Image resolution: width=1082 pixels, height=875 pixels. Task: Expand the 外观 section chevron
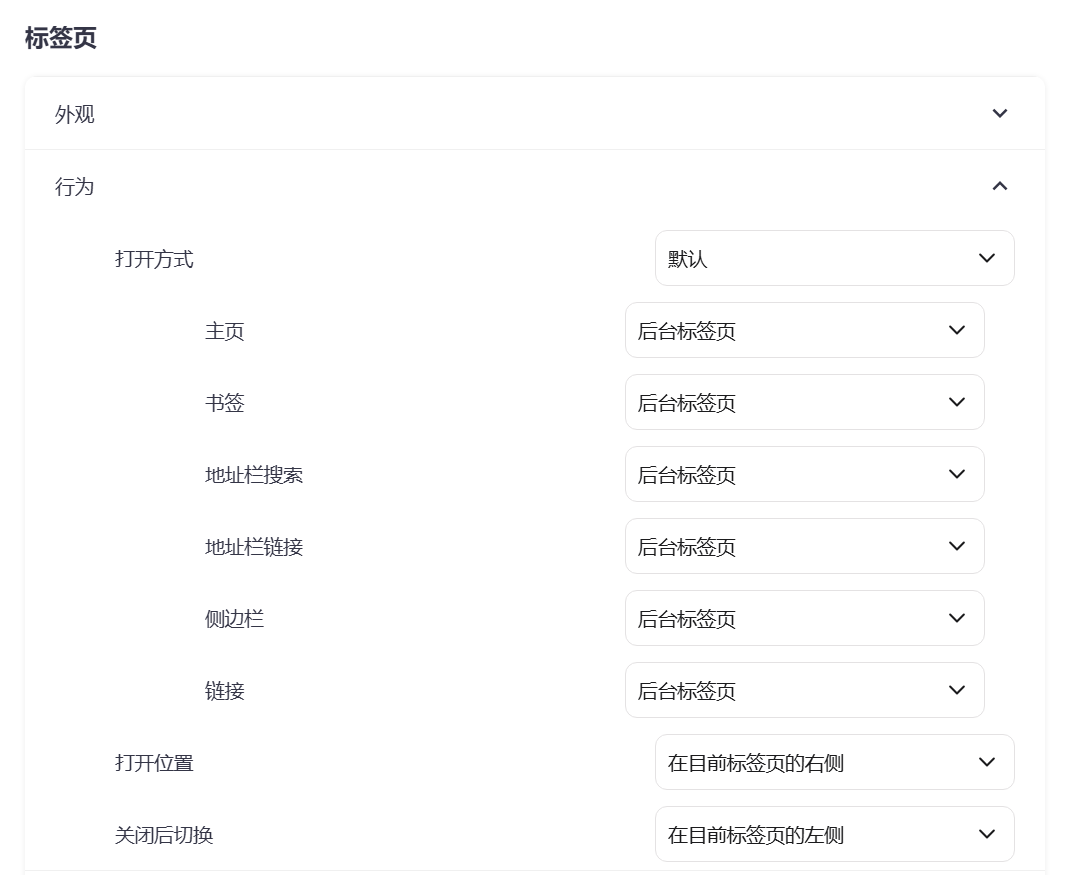point(999,114)
